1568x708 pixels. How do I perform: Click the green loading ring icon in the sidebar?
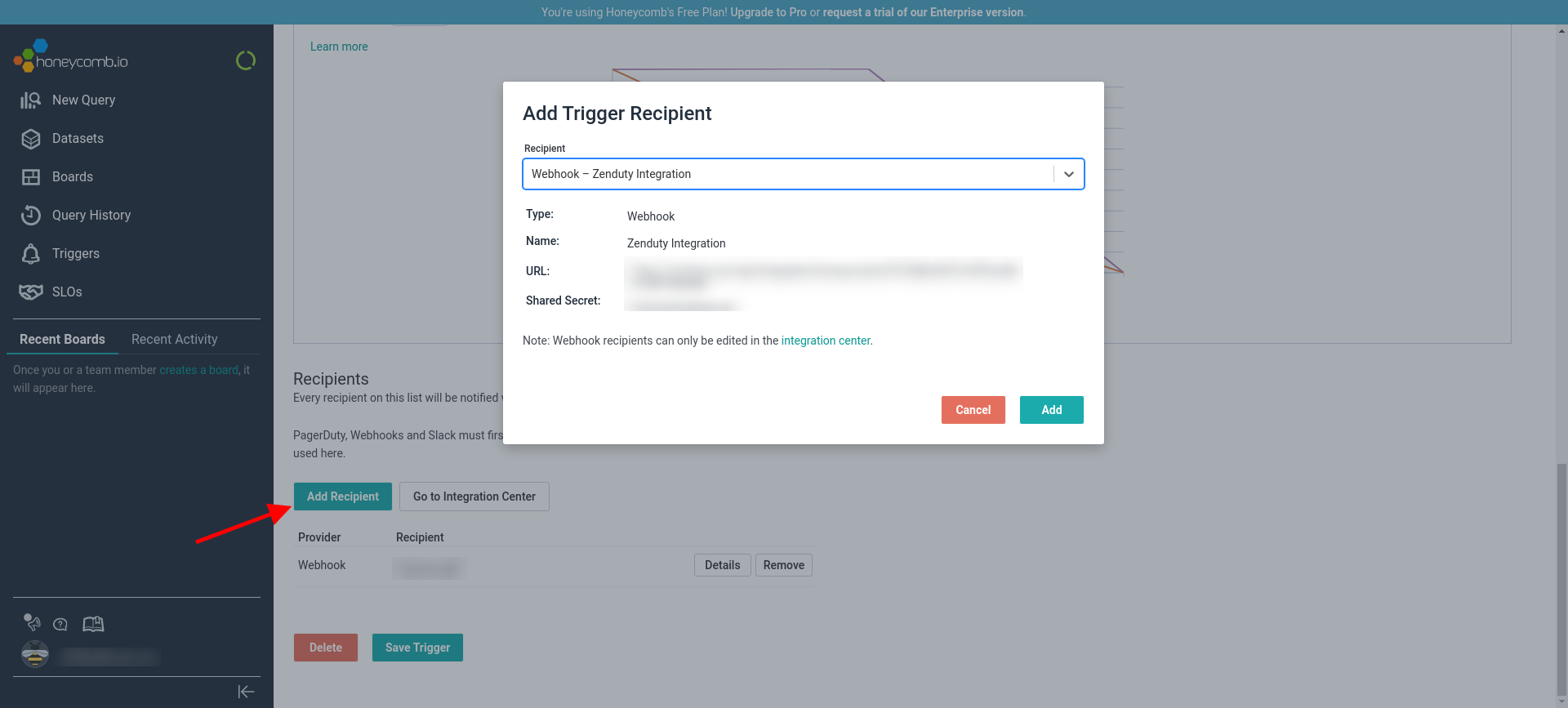tap(246, 60)
